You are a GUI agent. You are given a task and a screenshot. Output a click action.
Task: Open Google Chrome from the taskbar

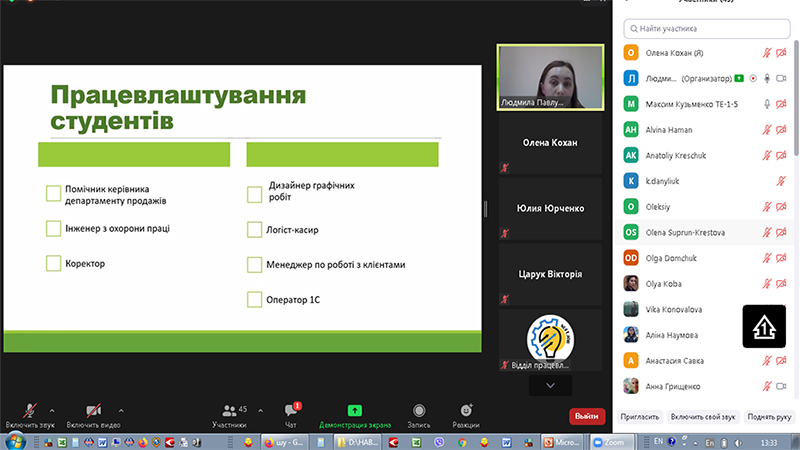click(x=462, y=442)
